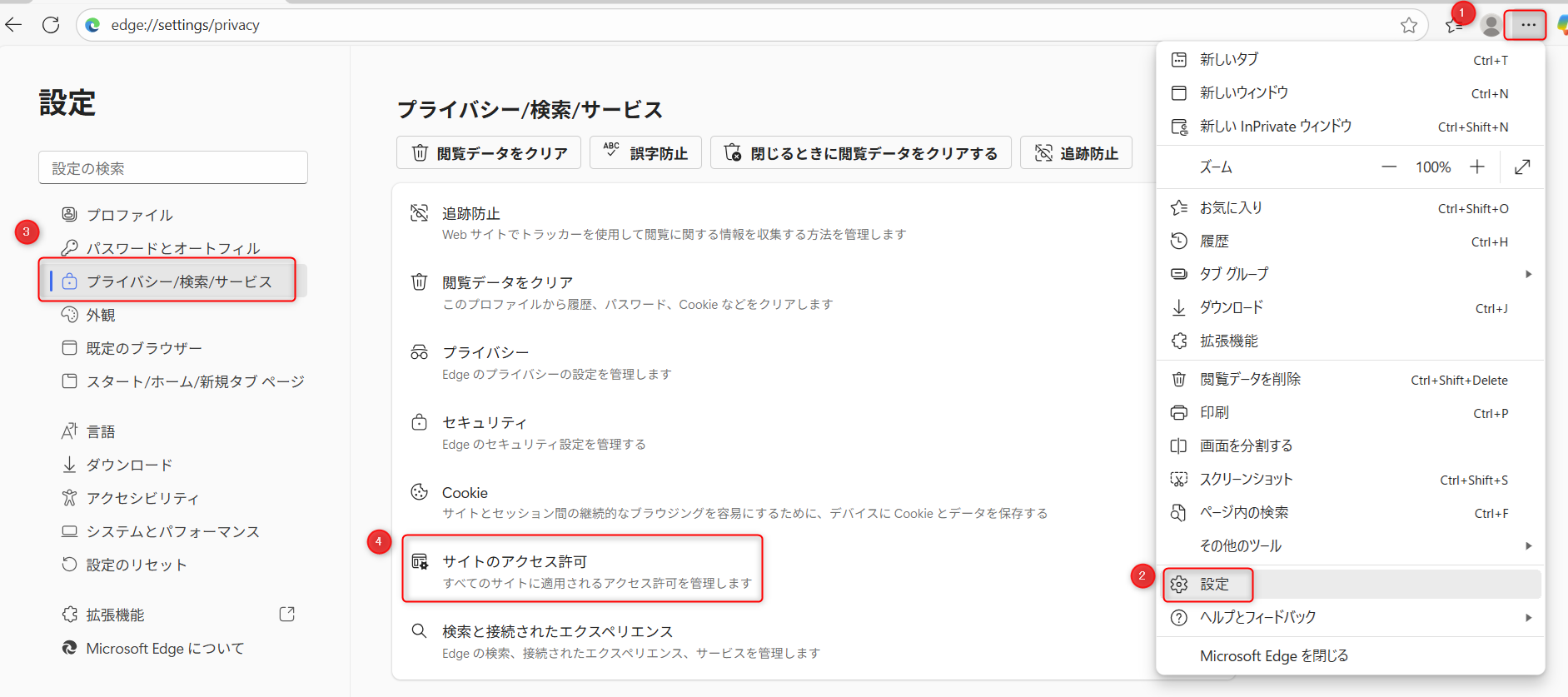Click the browser refresh icon
Image resolution: width=1568 pixels, height=697 pixels.
[51, 25]
